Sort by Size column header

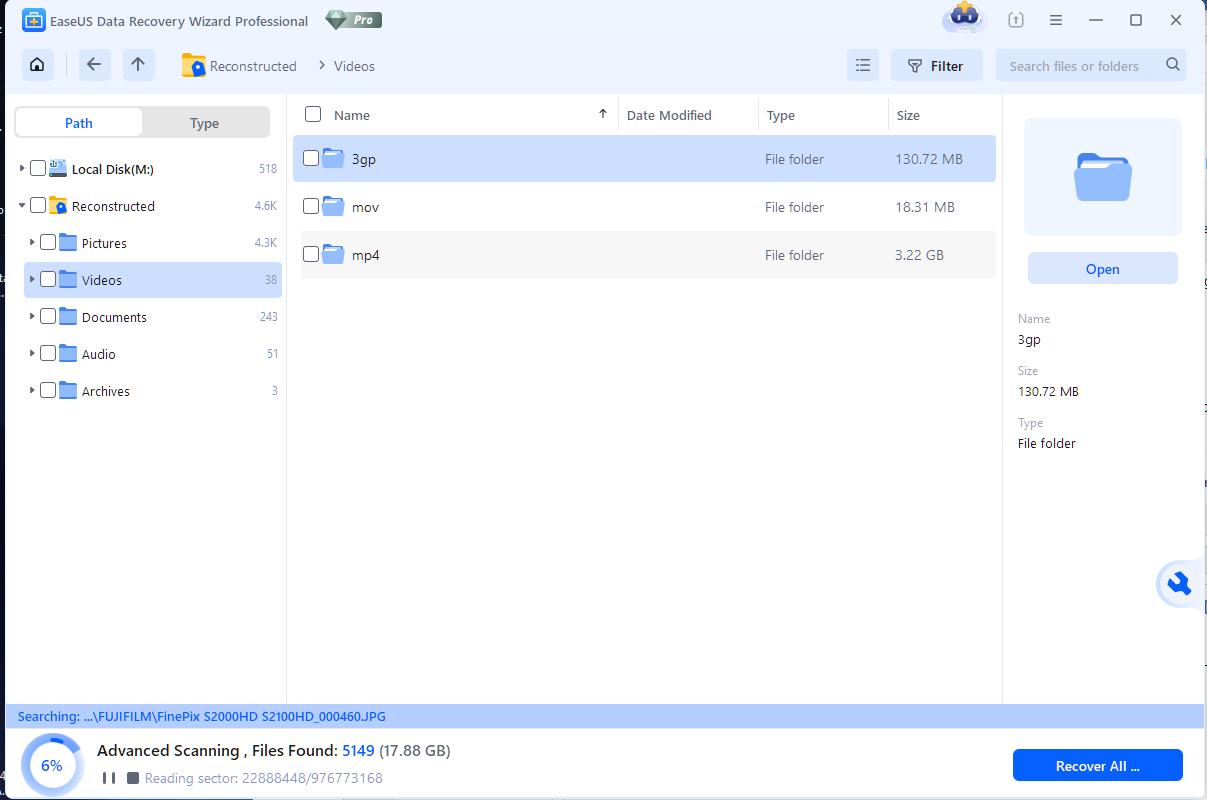908,115
